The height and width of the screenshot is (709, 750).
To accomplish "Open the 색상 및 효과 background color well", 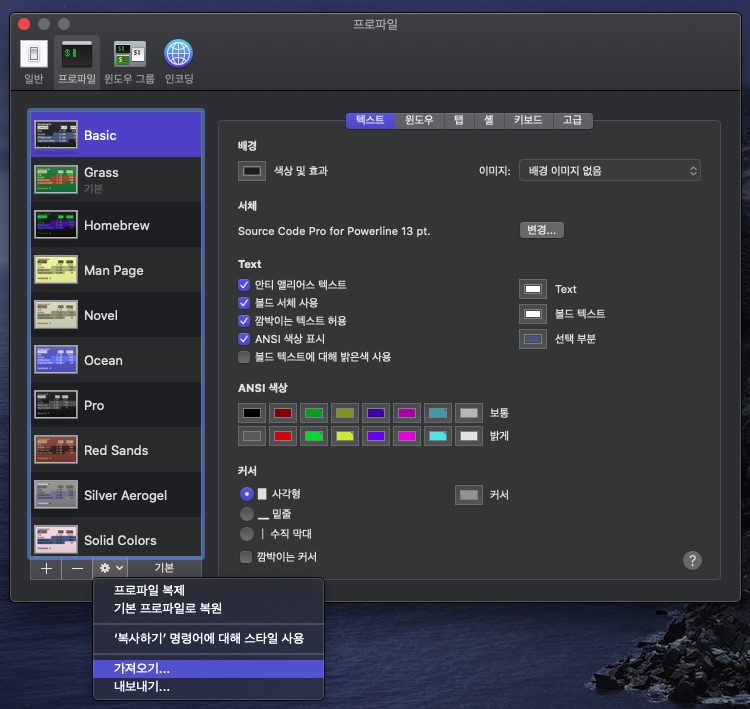I will click(252, 171).
